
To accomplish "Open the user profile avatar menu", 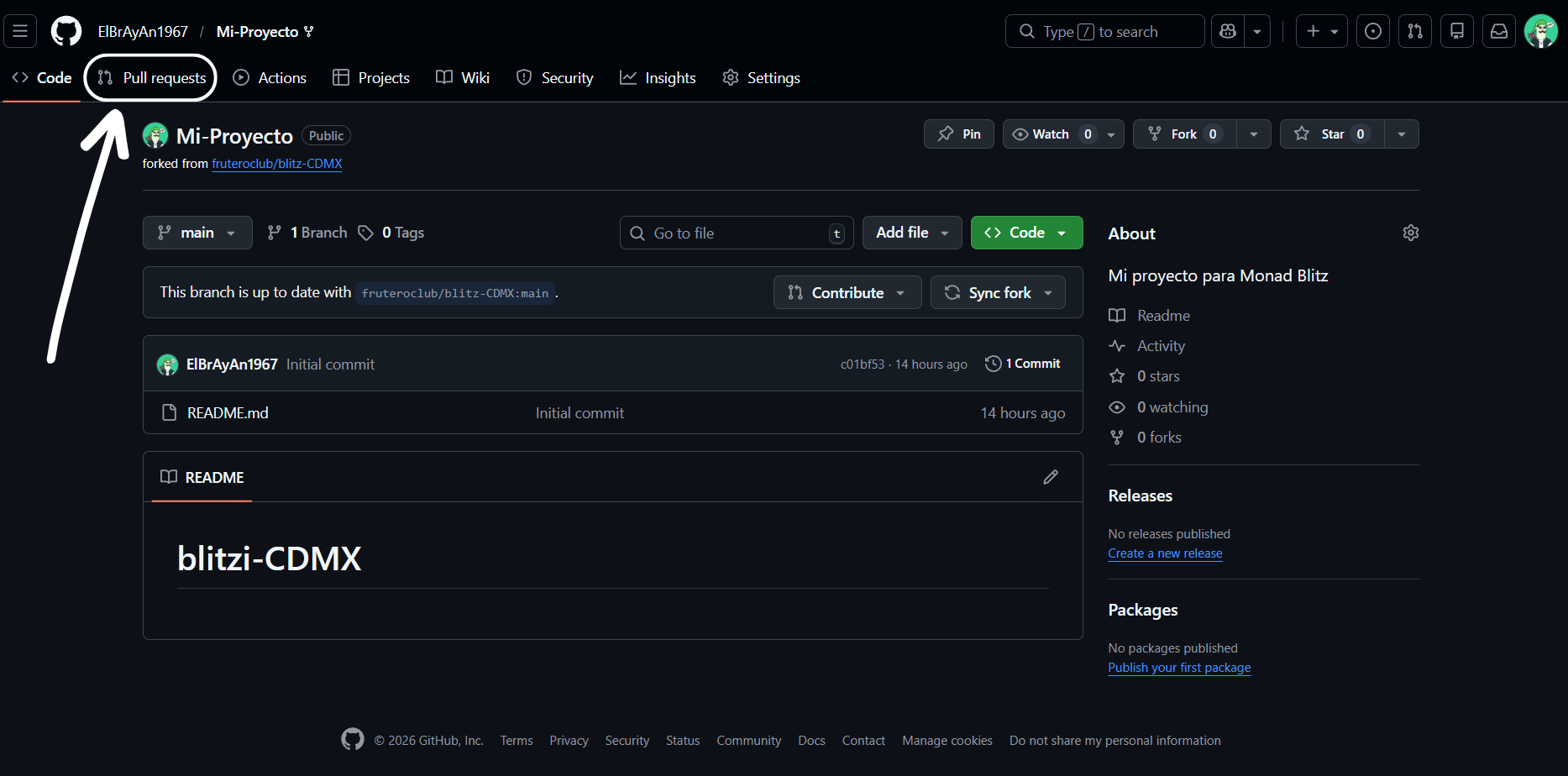I will tap(1541, 31).
